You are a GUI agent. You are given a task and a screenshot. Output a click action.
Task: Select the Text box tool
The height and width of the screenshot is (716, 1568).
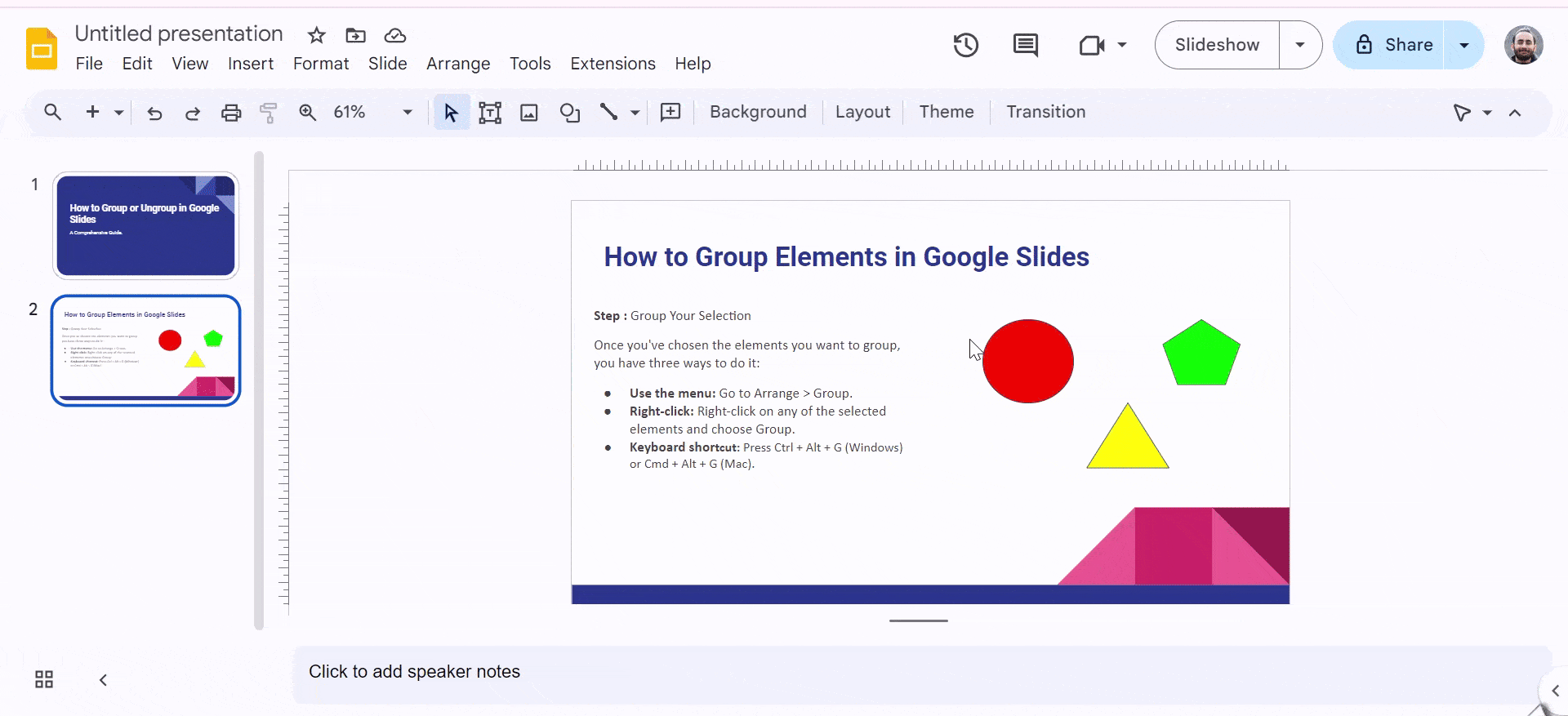pyautogui.click(x=490, y=113)
